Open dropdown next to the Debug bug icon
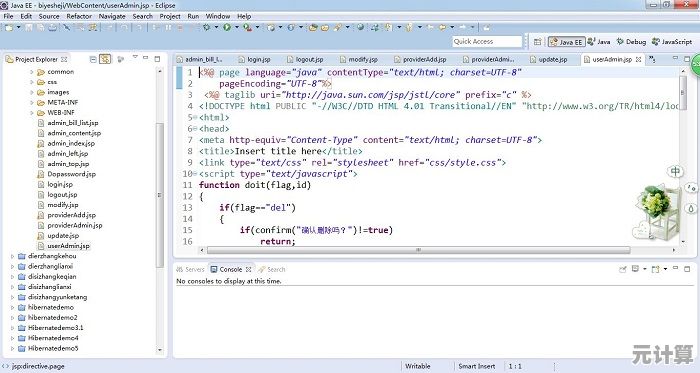Screen dimensions: 700x373 click(x=216, y=28)
